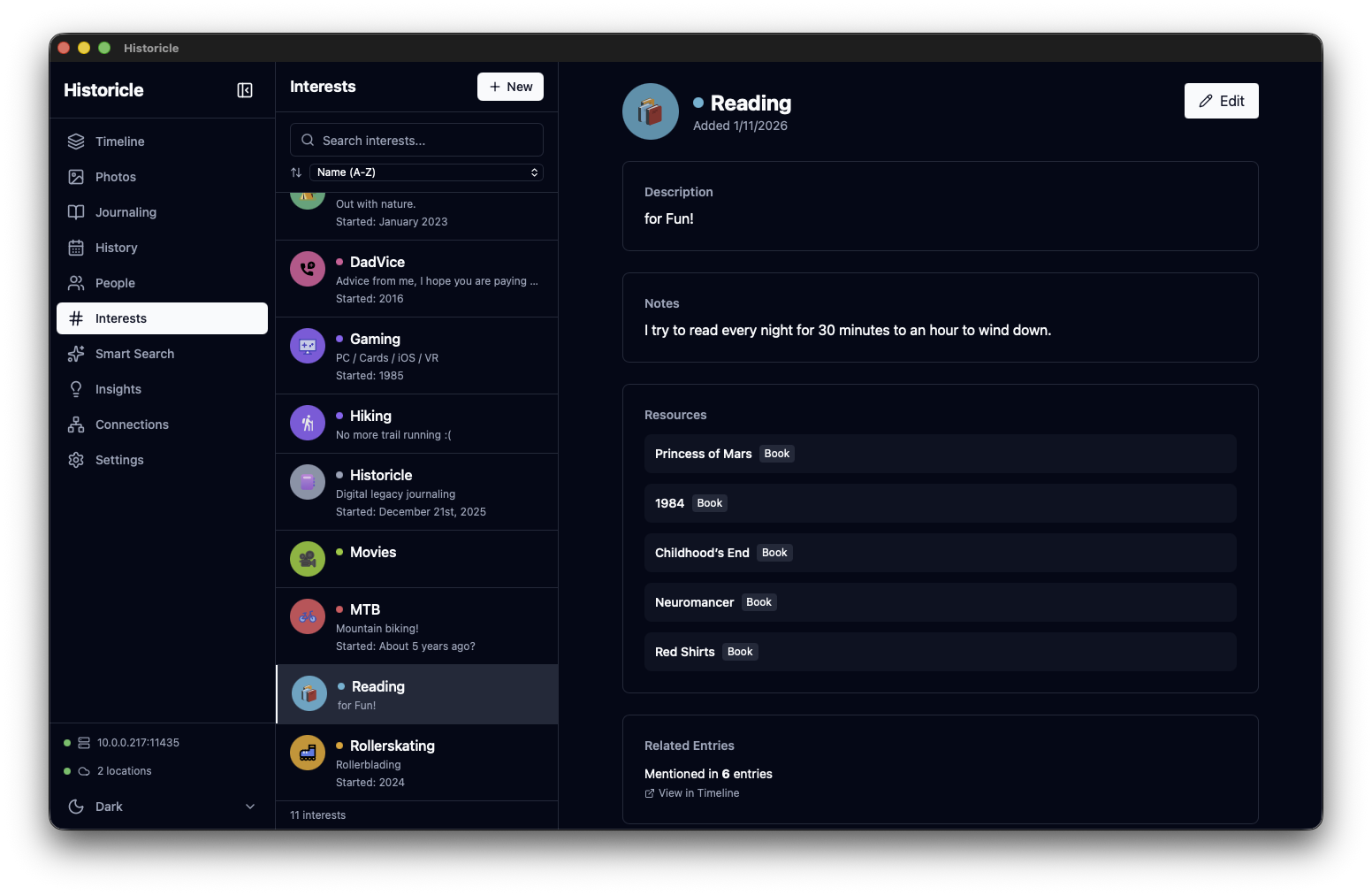
Task: Create a new interest with New button
Action: [x=510, y=87]
